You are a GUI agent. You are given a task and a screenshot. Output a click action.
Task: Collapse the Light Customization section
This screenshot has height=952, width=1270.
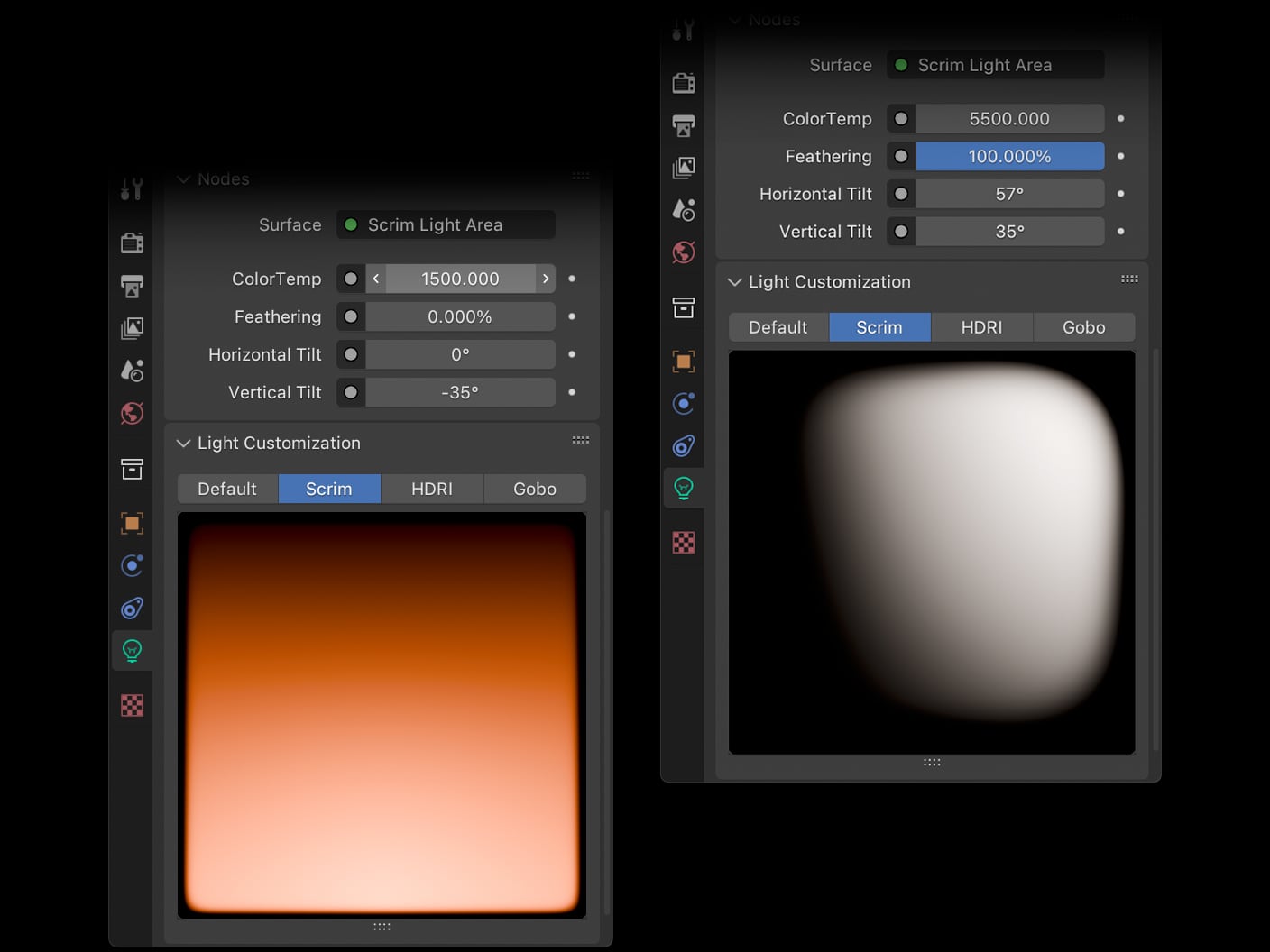(x=184, y=443)
